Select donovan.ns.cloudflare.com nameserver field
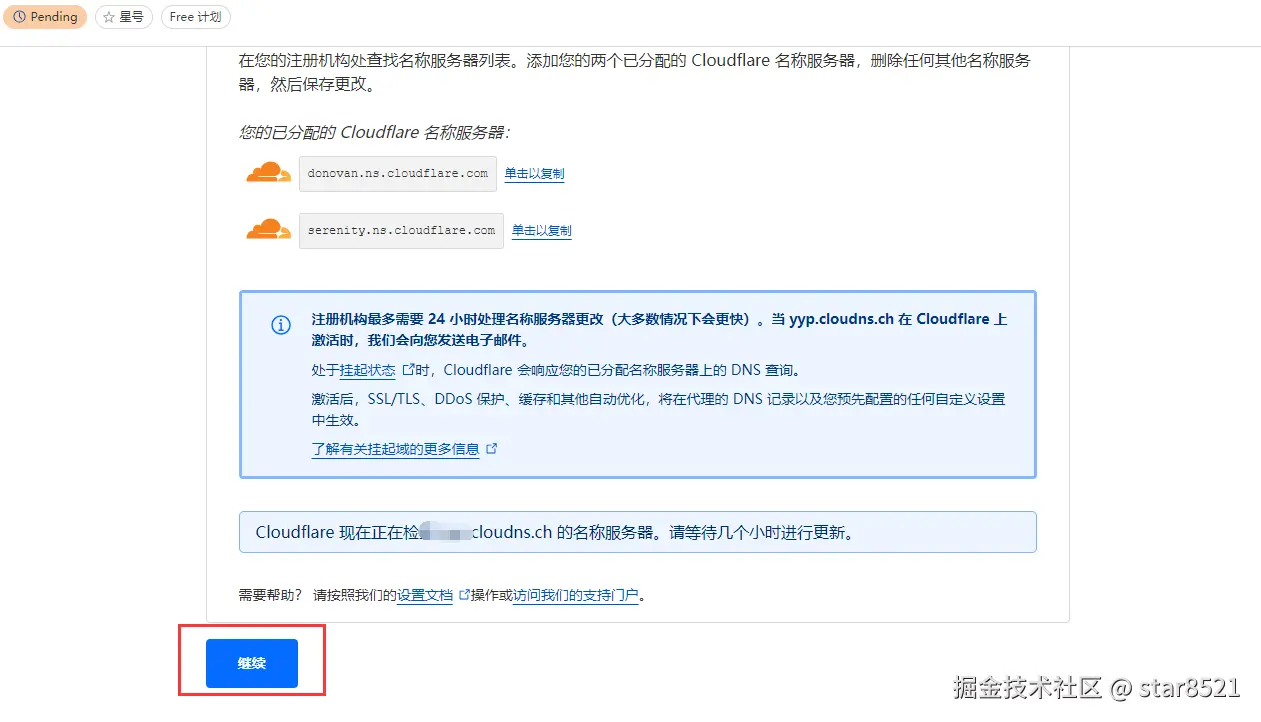 click(x=398, y=174)
